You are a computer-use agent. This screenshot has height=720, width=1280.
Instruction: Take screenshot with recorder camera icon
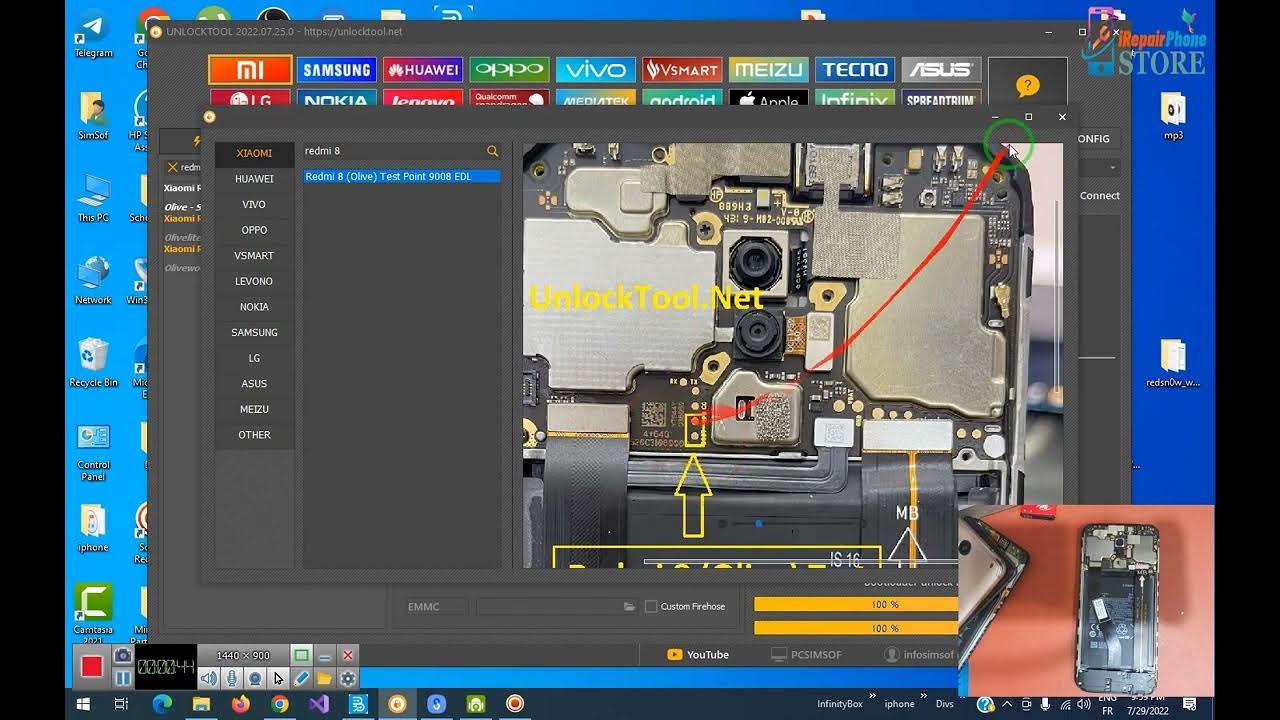click(x=122, y=656)
